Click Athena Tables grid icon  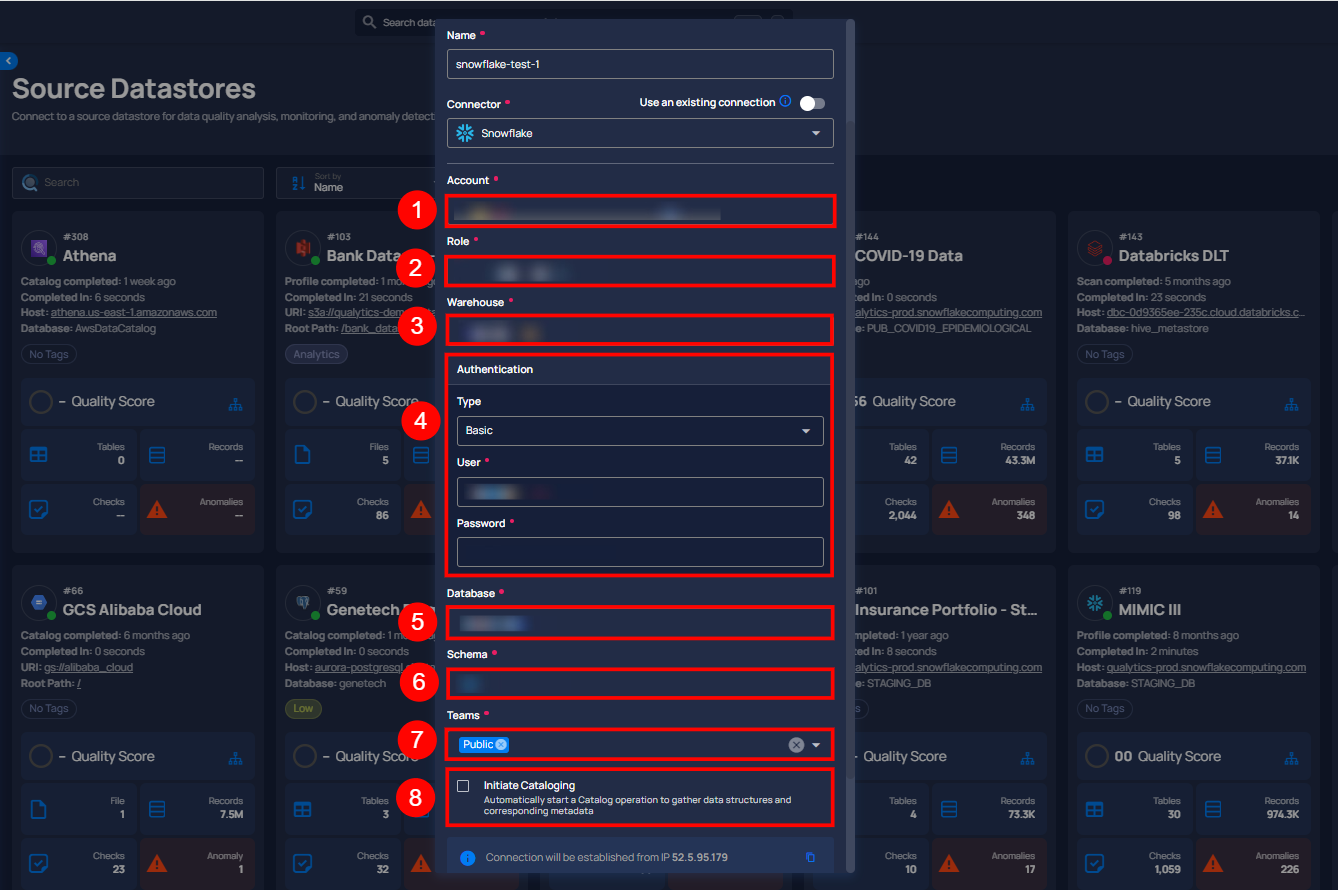click(38, 455)
